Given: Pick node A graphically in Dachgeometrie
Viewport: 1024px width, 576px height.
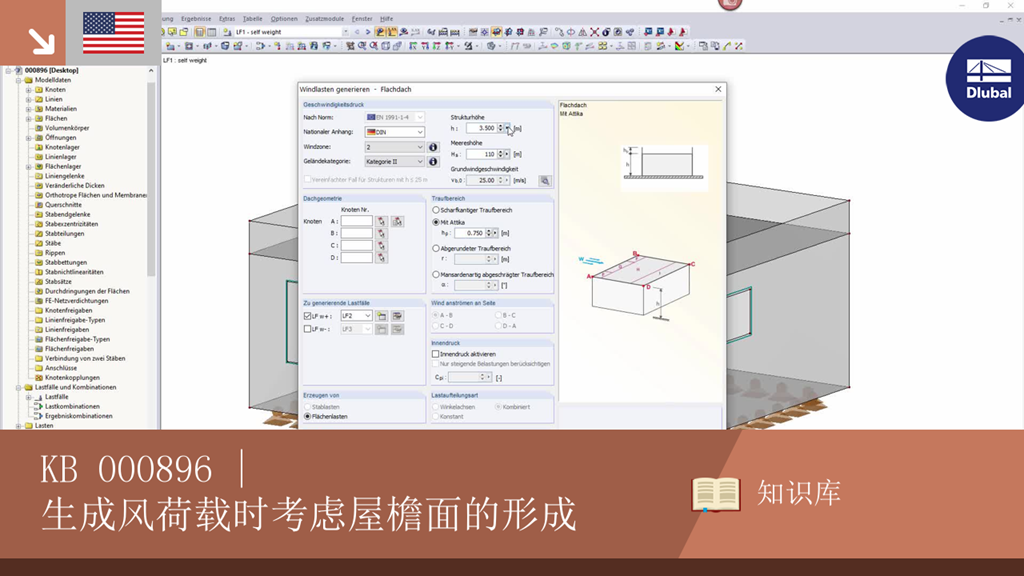Looking at the screenshot, I should (381, 221).
